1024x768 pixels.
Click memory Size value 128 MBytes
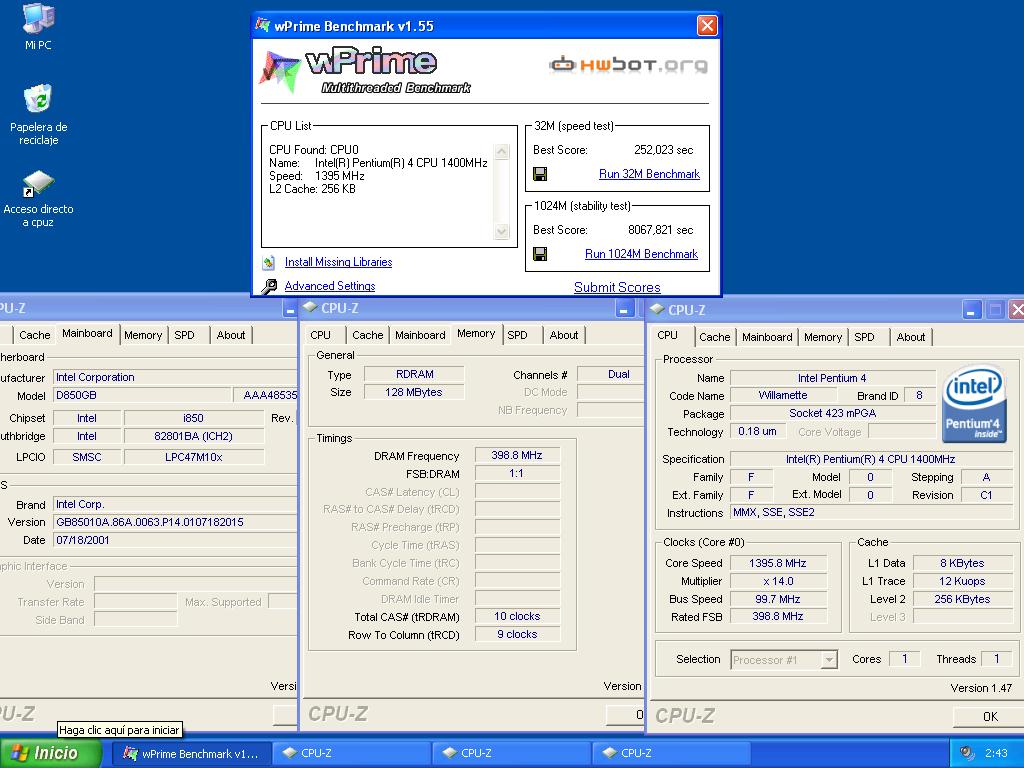click(414, 392)
